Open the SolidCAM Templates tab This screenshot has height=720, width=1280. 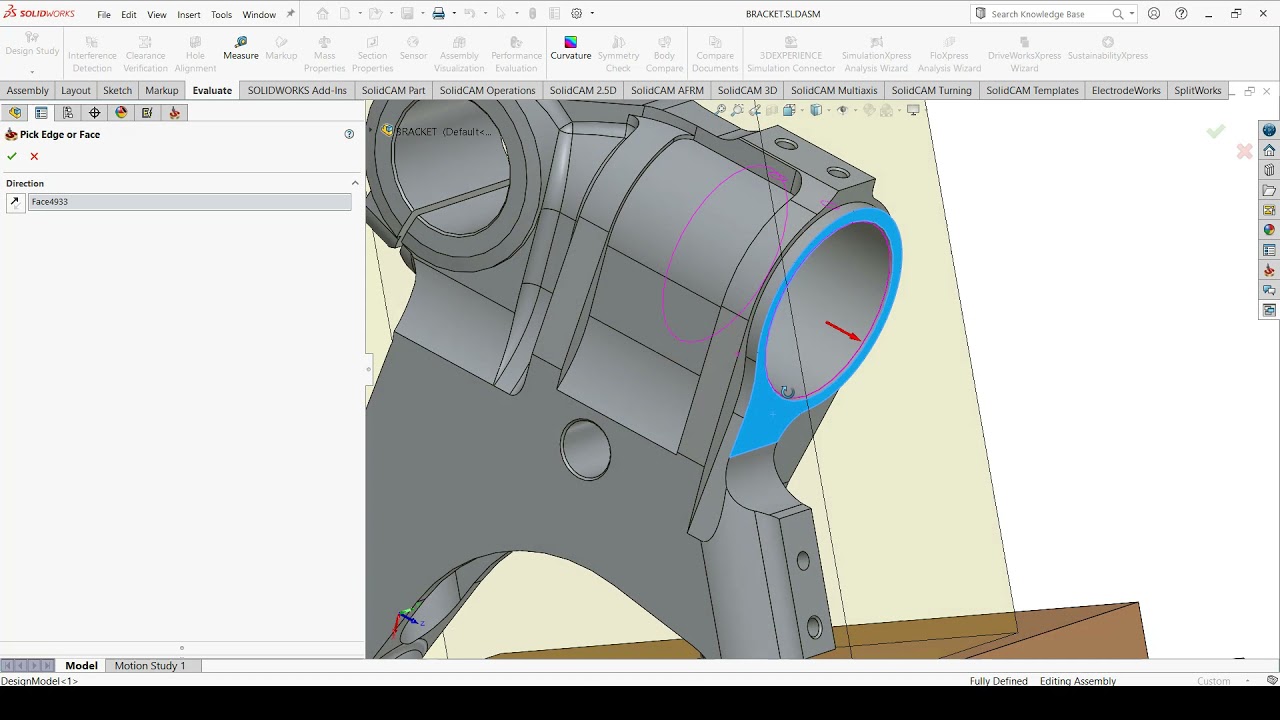(1032, 90)
